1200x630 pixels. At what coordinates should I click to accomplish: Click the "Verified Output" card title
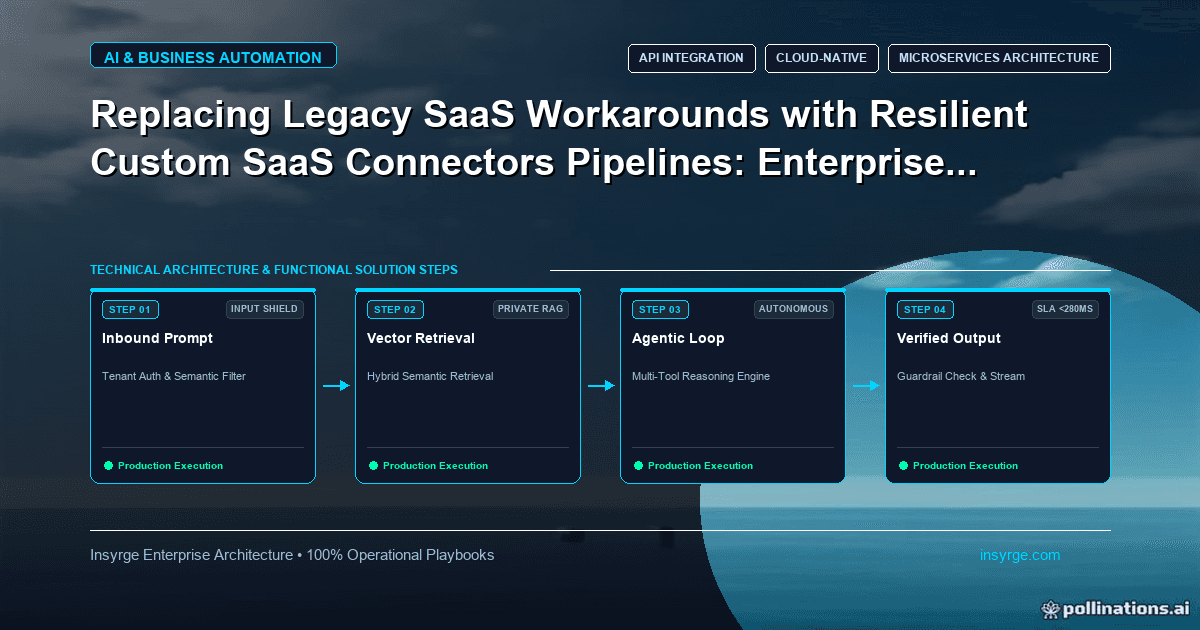tap(949, 339)
